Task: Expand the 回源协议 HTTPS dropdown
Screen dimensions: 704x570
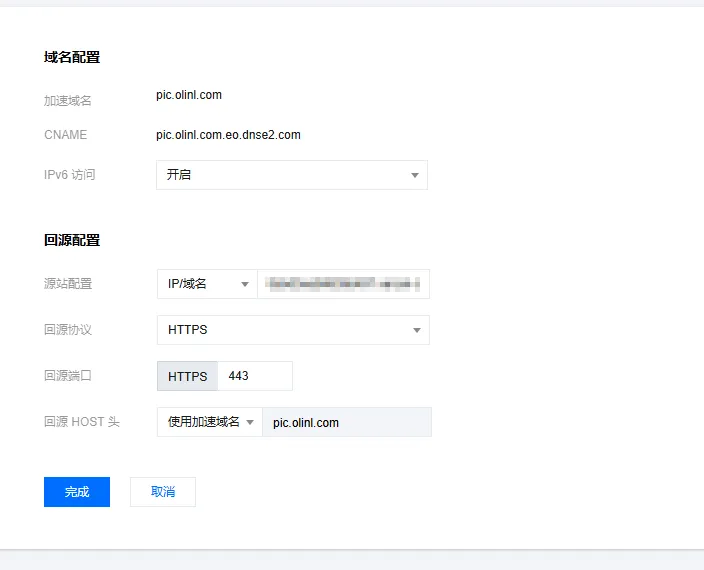Action: click(292, 330)
